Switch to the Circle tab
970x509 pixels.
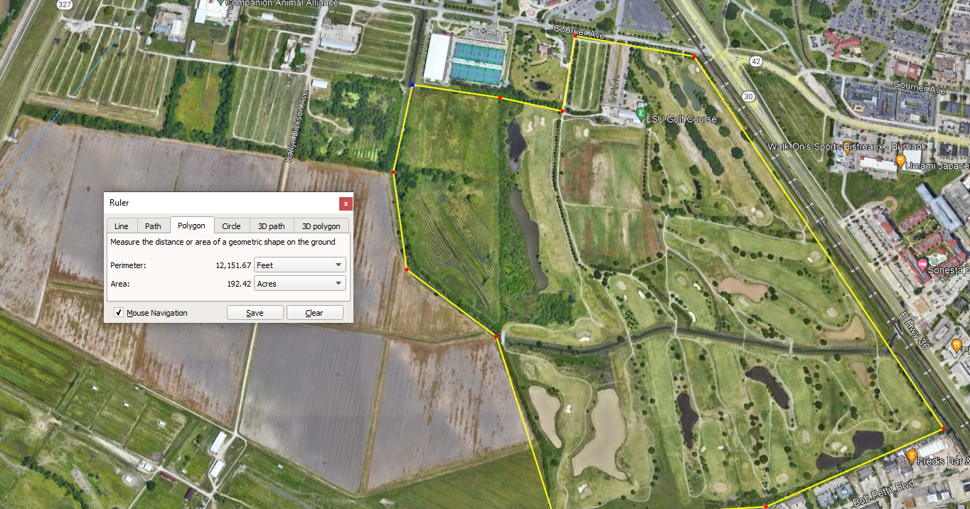click(x=231, y=226)
